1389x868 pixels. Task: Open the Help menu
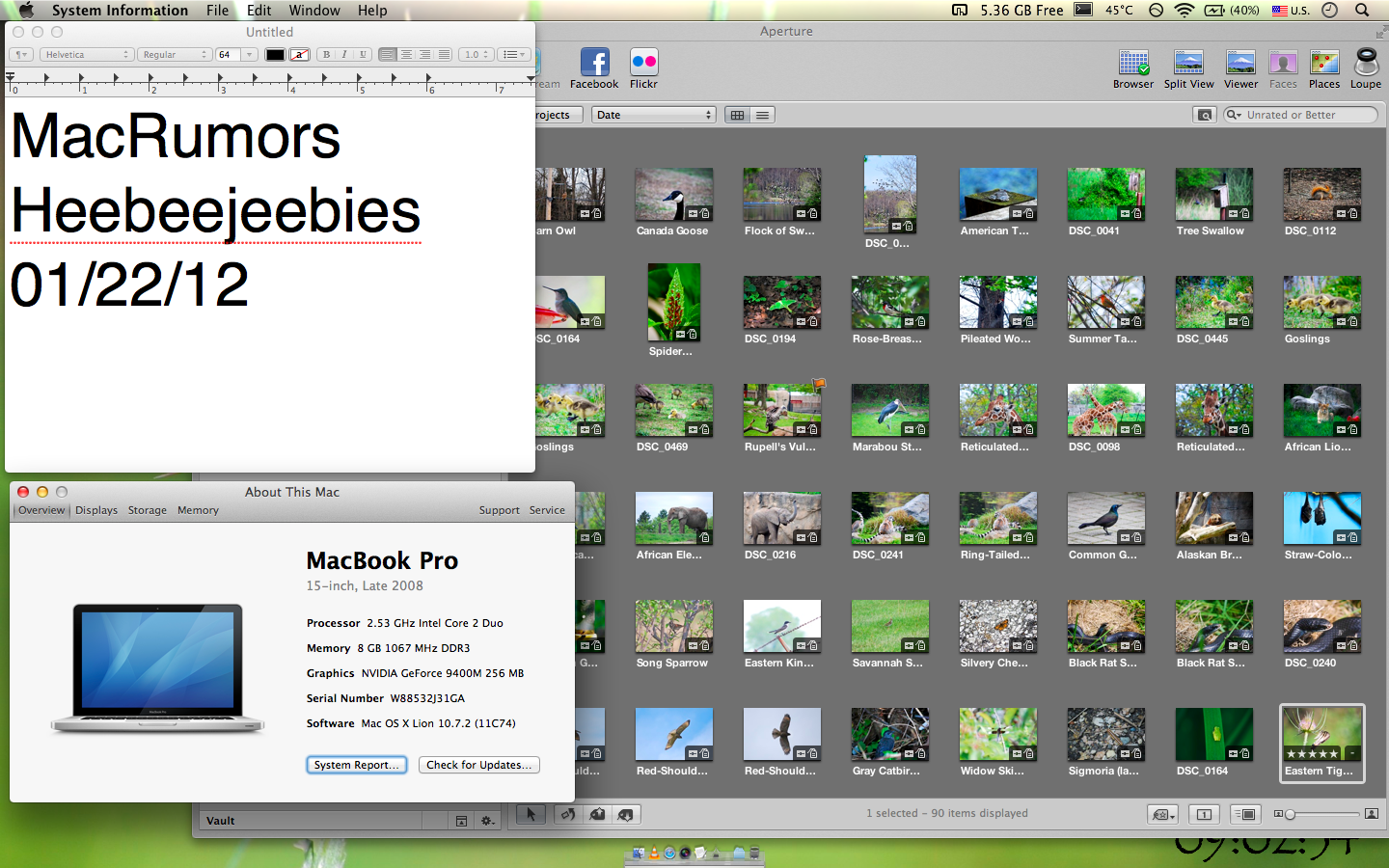coord(372,11)
